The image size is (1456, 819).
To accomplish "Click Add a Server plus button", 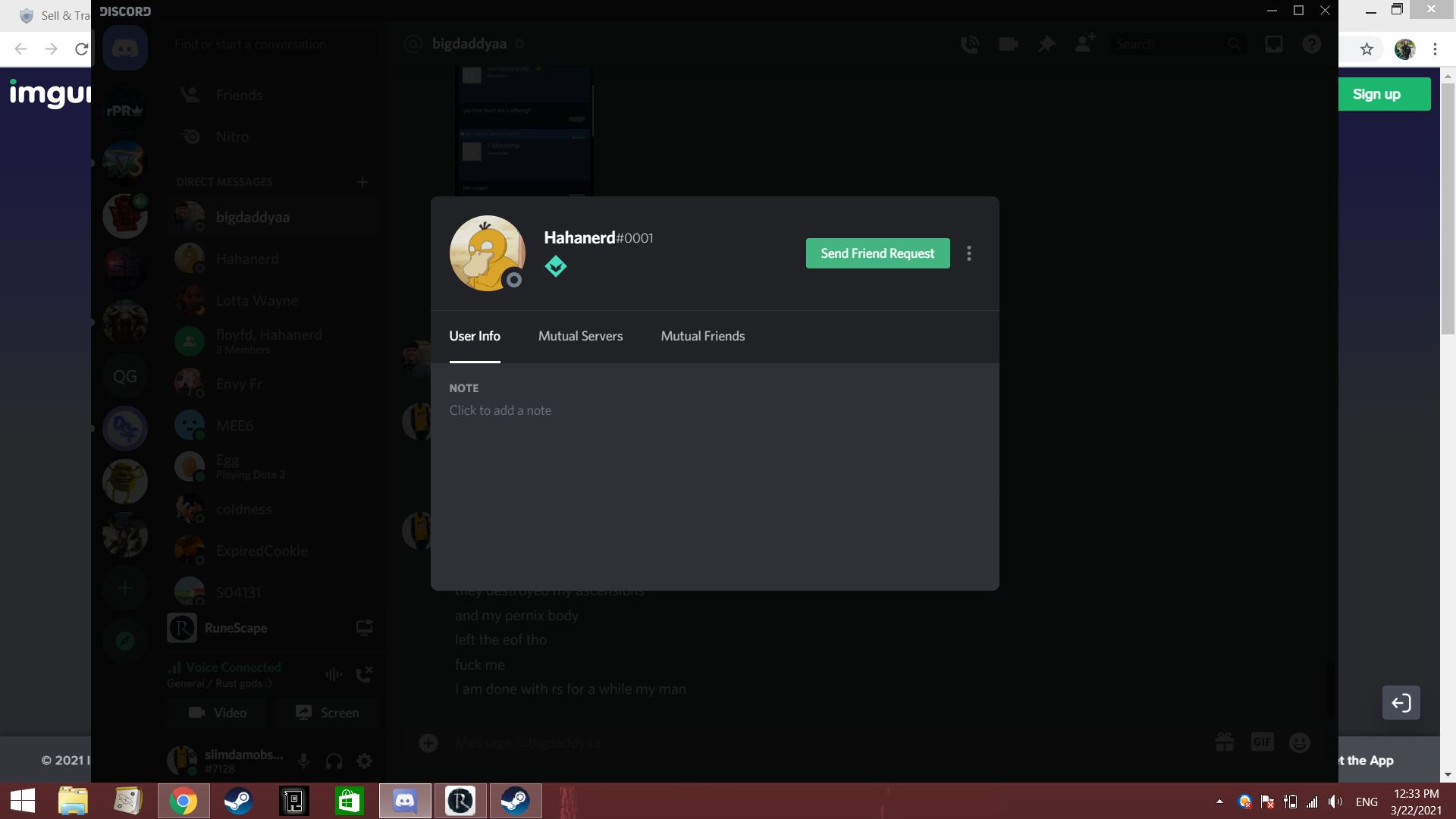I will [125, 588].
